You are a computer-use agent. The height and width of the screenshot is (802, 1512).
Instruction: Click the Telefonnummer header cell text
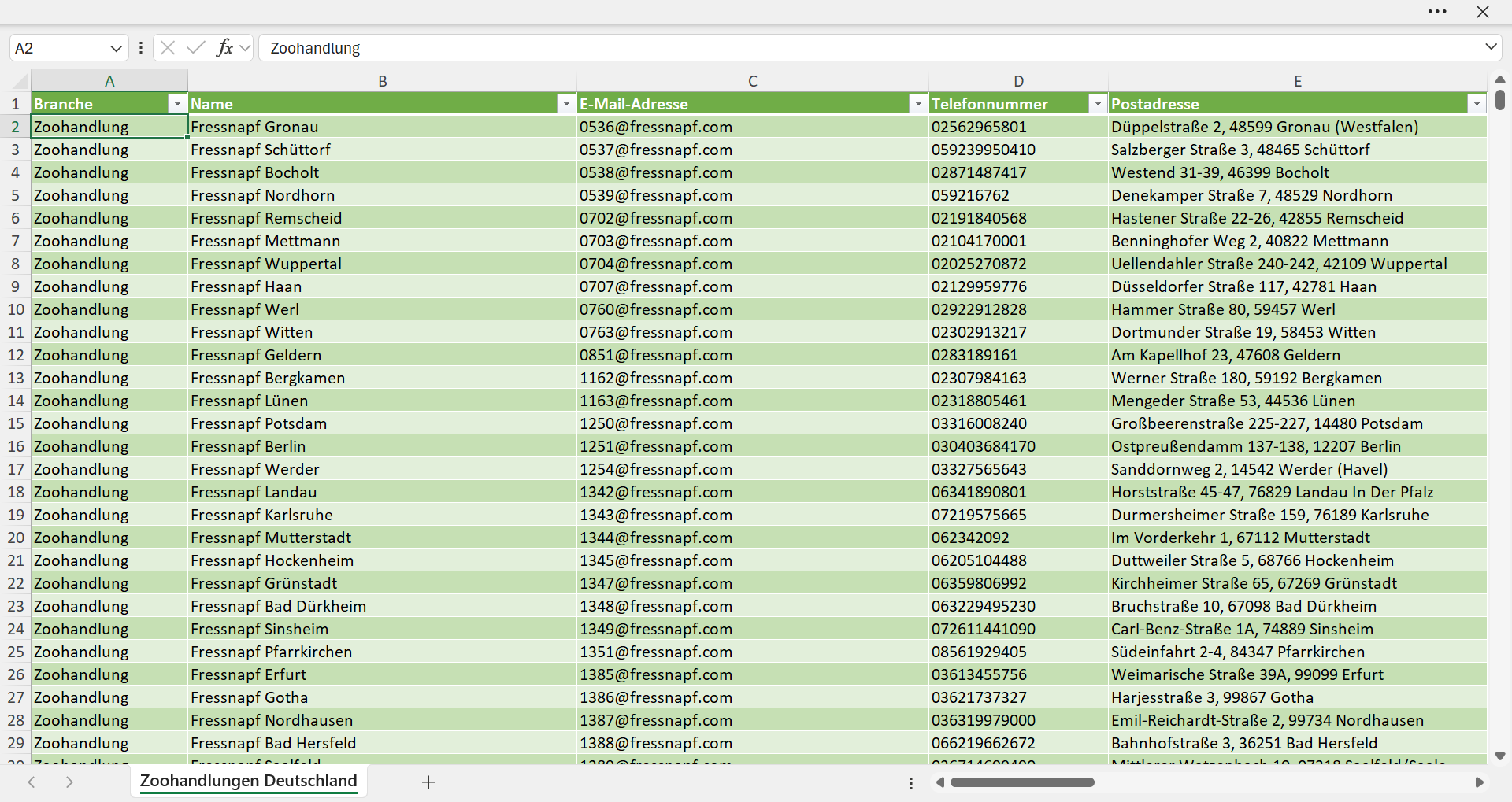[989, 104]
